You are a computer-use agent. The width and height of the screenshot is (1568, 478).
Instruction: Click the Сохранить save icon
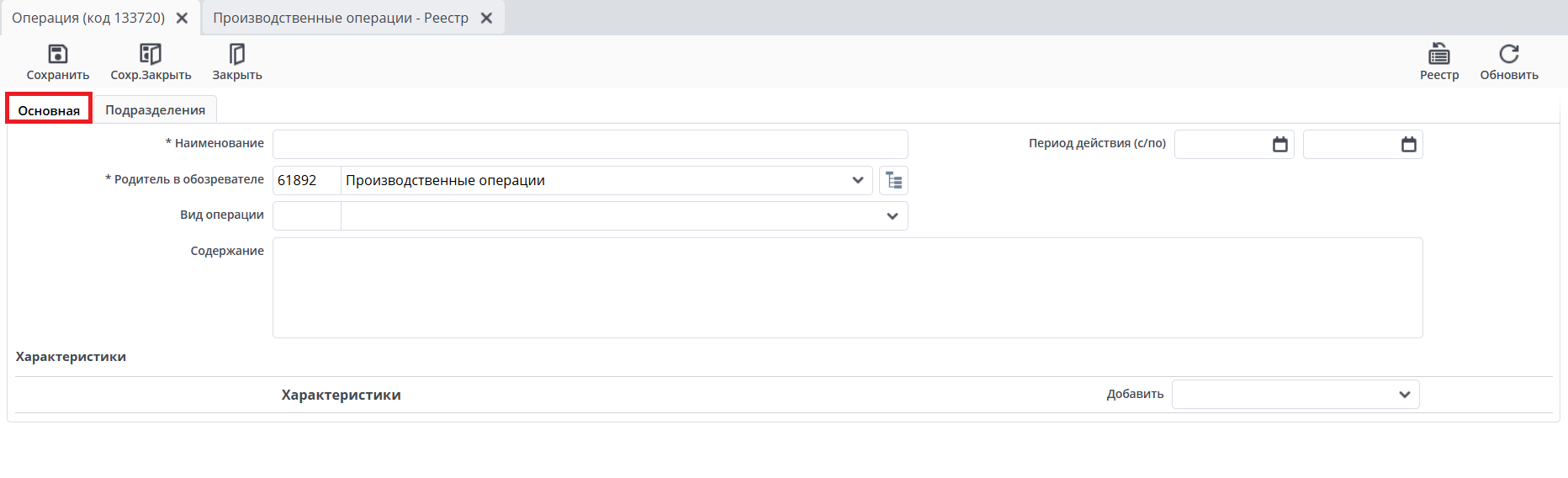pos(57,55)
